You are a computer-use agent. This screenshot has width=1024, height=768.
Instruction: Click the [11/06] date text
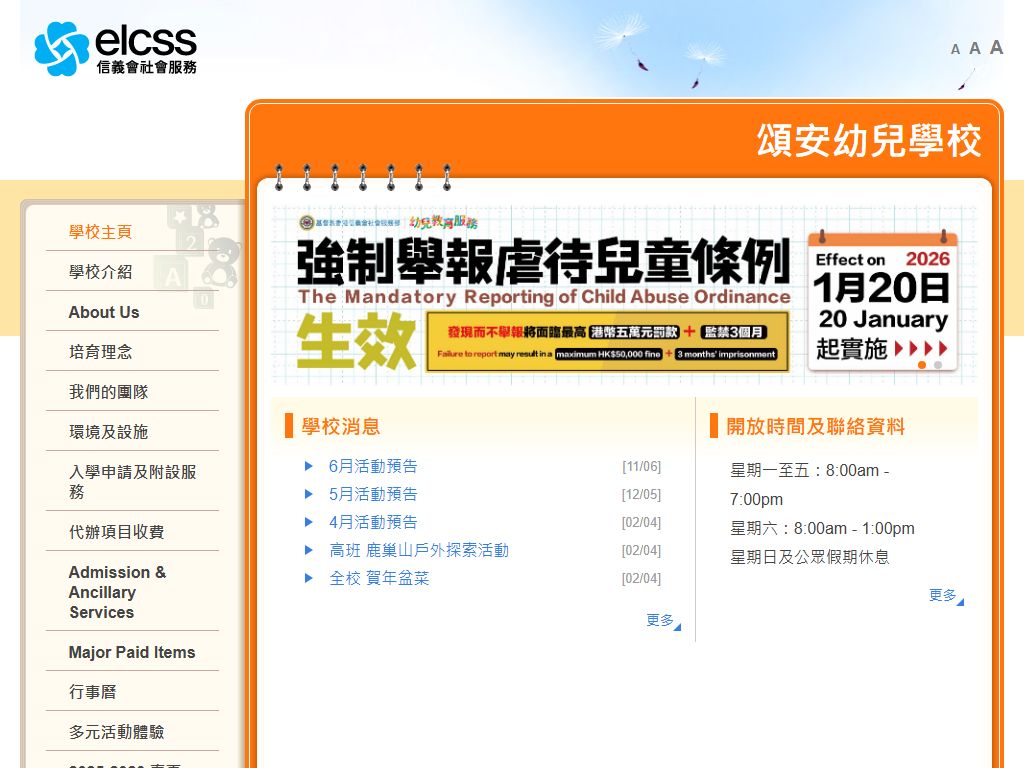tap(641, 466)
